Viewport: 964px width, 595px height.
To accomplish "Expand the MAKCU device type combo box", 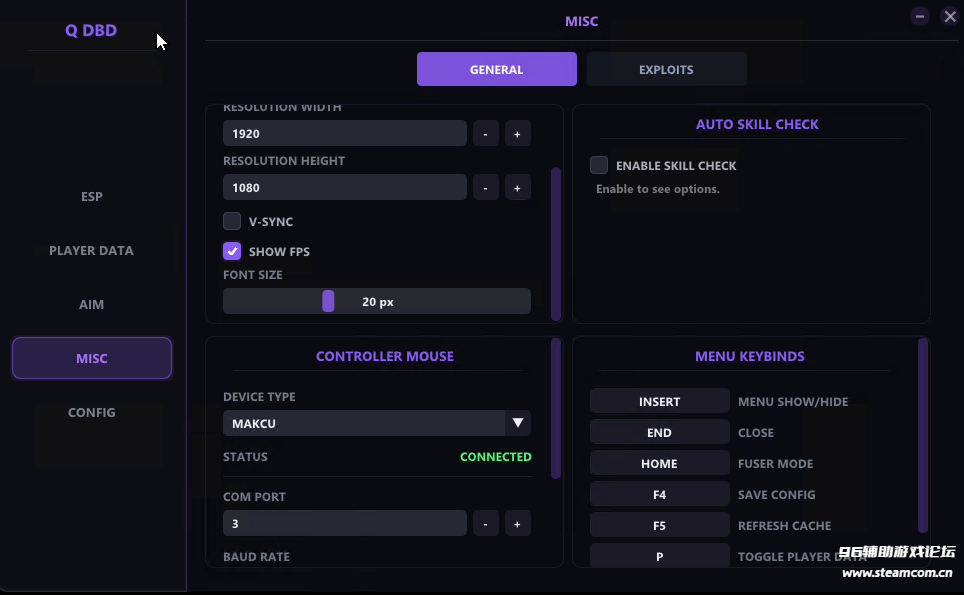I will click(377, 423).
